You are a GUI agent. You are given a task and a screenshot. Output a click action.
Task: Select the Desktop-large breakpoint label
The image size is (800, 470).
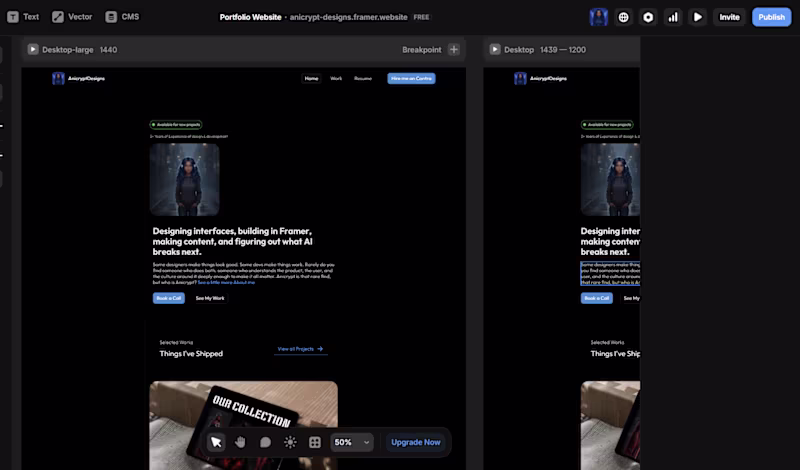[68, 50]
